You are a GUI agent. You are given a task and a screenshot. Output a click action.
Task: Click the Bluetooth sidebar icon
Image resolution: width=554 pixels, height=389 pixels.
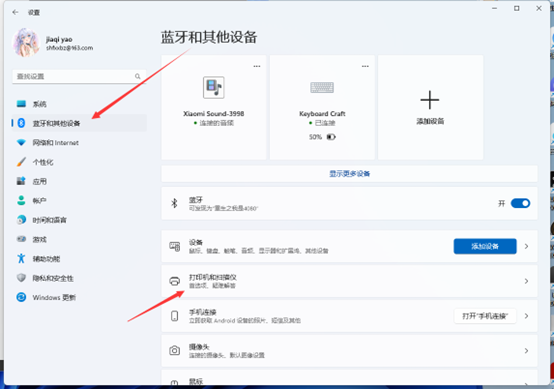click(21, 123)
